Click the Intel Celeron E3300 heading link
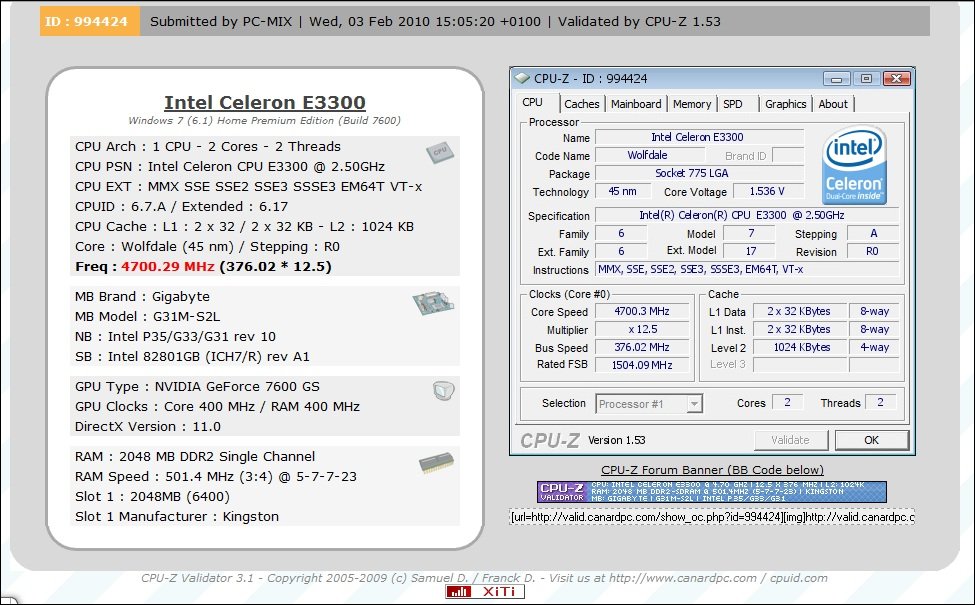 (x=265, y=102)
